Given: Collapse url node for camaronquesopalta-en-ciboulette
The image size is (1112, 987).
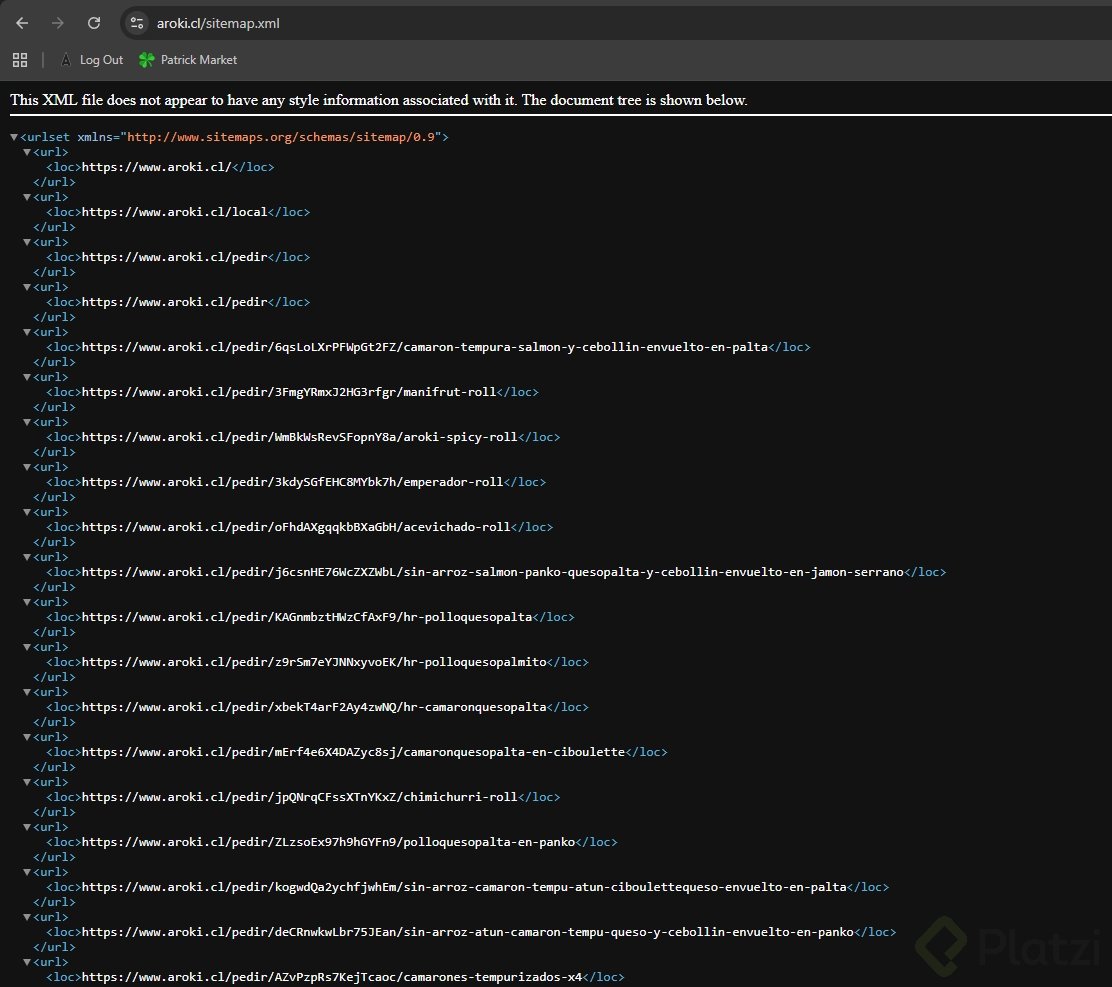Looking at the screenshot, I should tap(27, 737).
